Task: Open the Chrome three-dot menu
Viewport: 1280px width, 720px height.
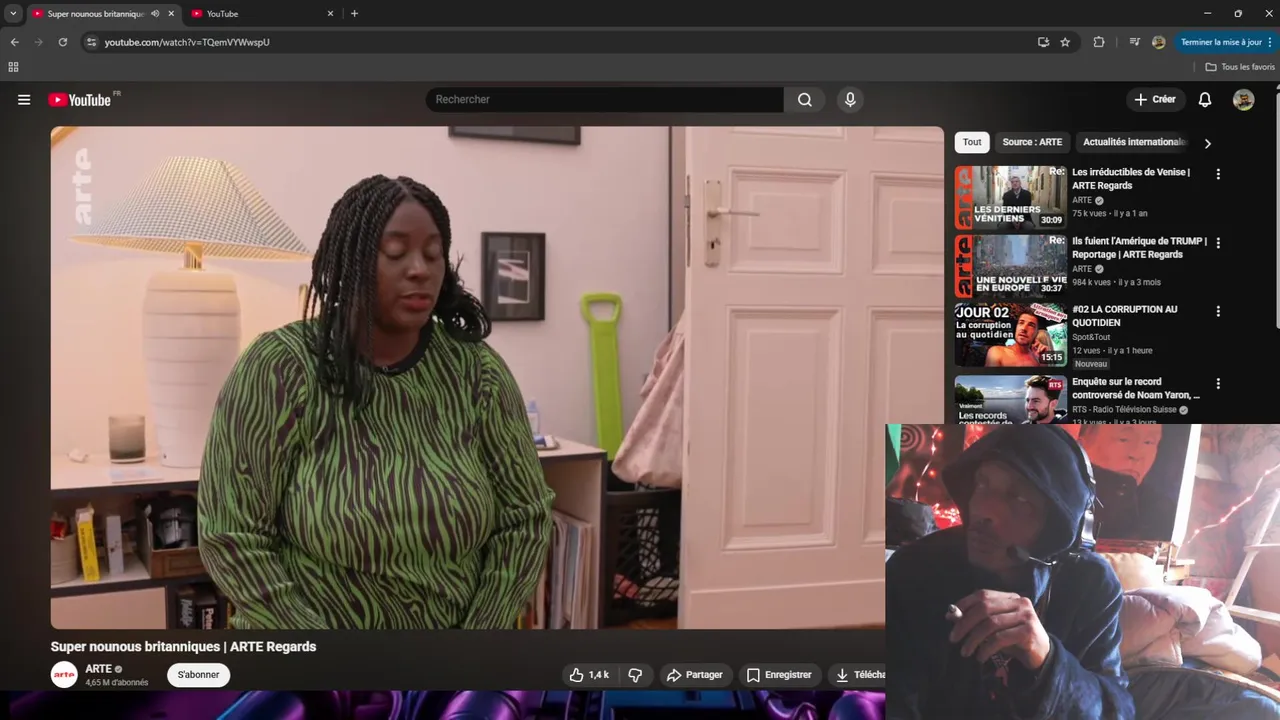Action: [x=1272, y=42]
